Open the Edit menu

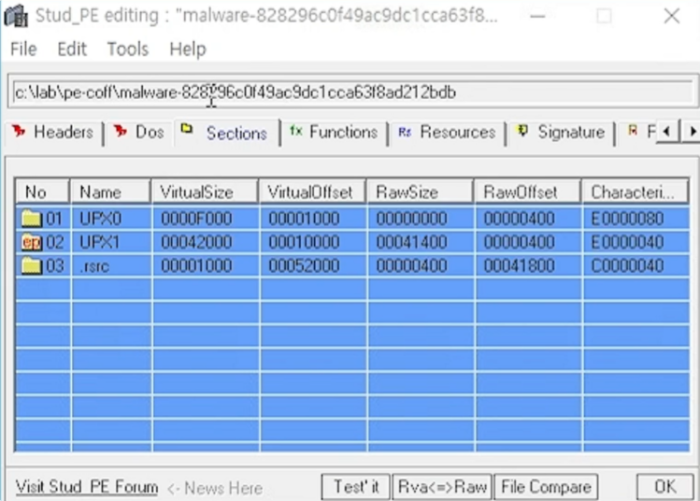(x=72, y=49)
